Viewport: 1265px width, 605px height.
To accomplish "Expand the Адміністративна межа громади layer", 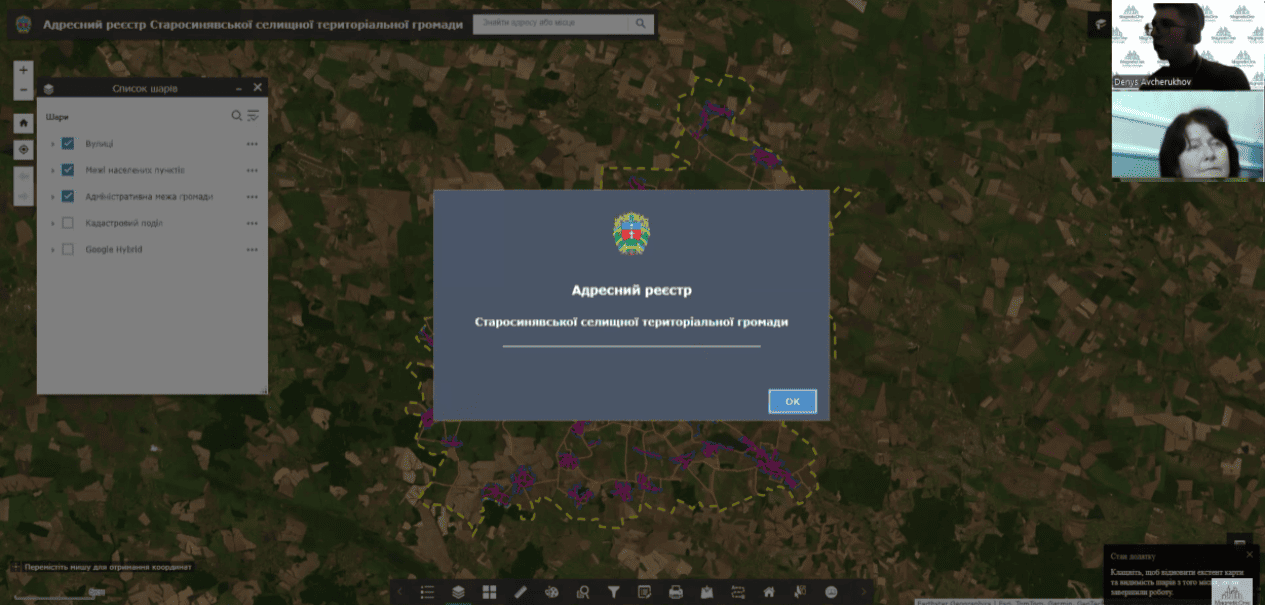I will (x=53, y=197).
